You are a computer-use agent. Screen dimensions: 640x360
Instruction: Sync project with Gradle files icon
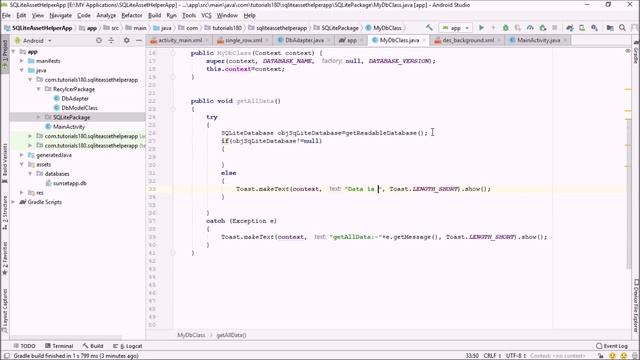pyautogui.click(x=569, y=28)
